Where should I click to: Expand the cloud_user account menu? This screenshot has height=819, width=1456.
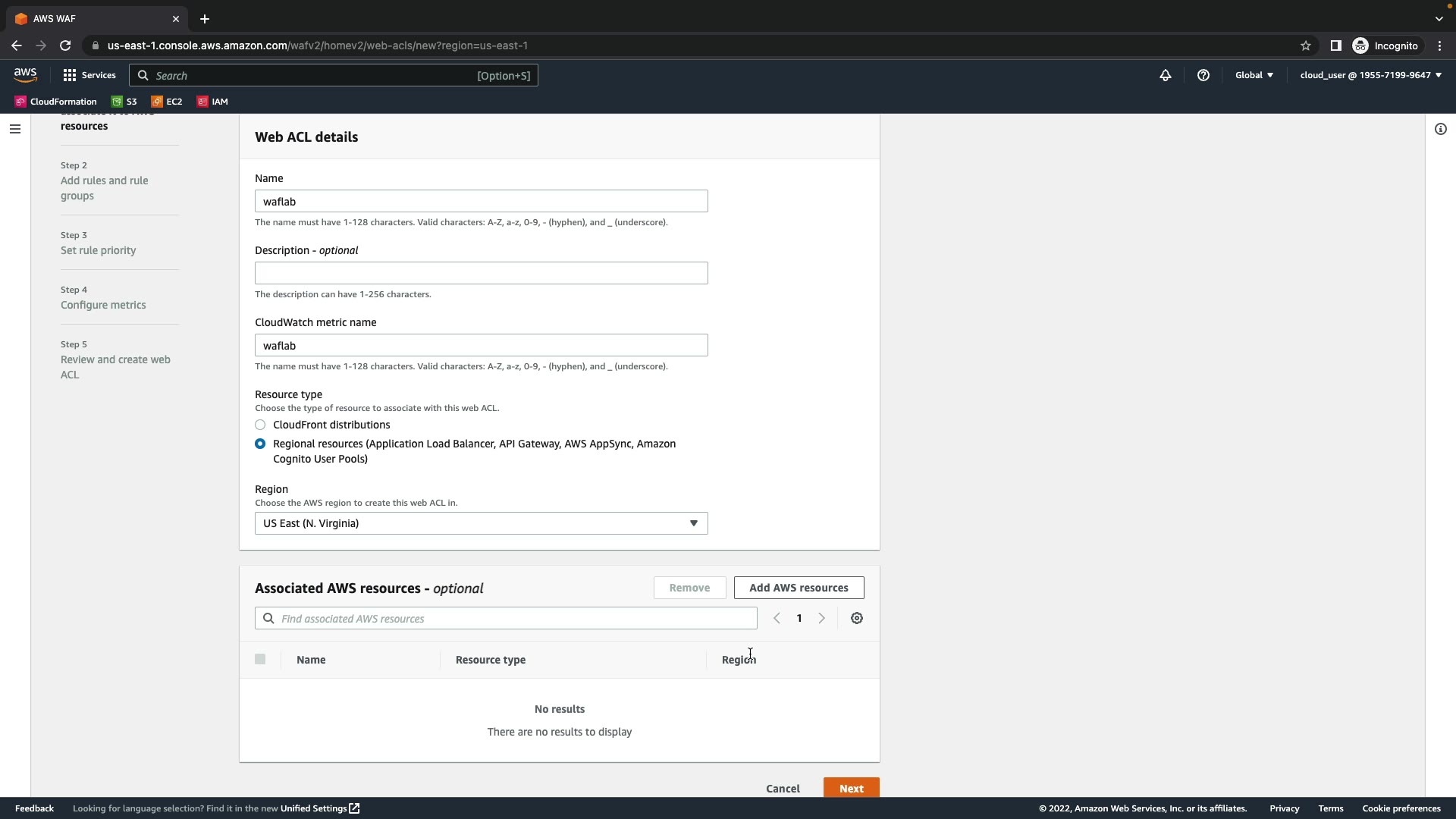1370,75
